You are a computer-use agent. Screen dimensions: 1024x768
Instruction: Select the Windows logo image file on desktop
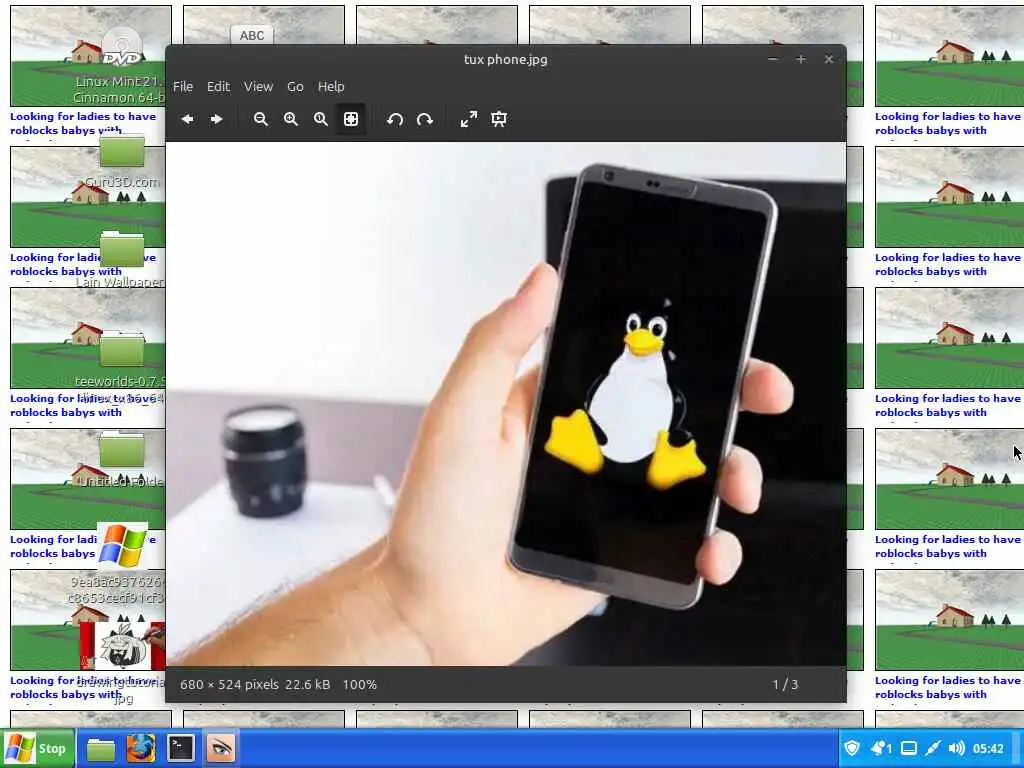point(122,545)
